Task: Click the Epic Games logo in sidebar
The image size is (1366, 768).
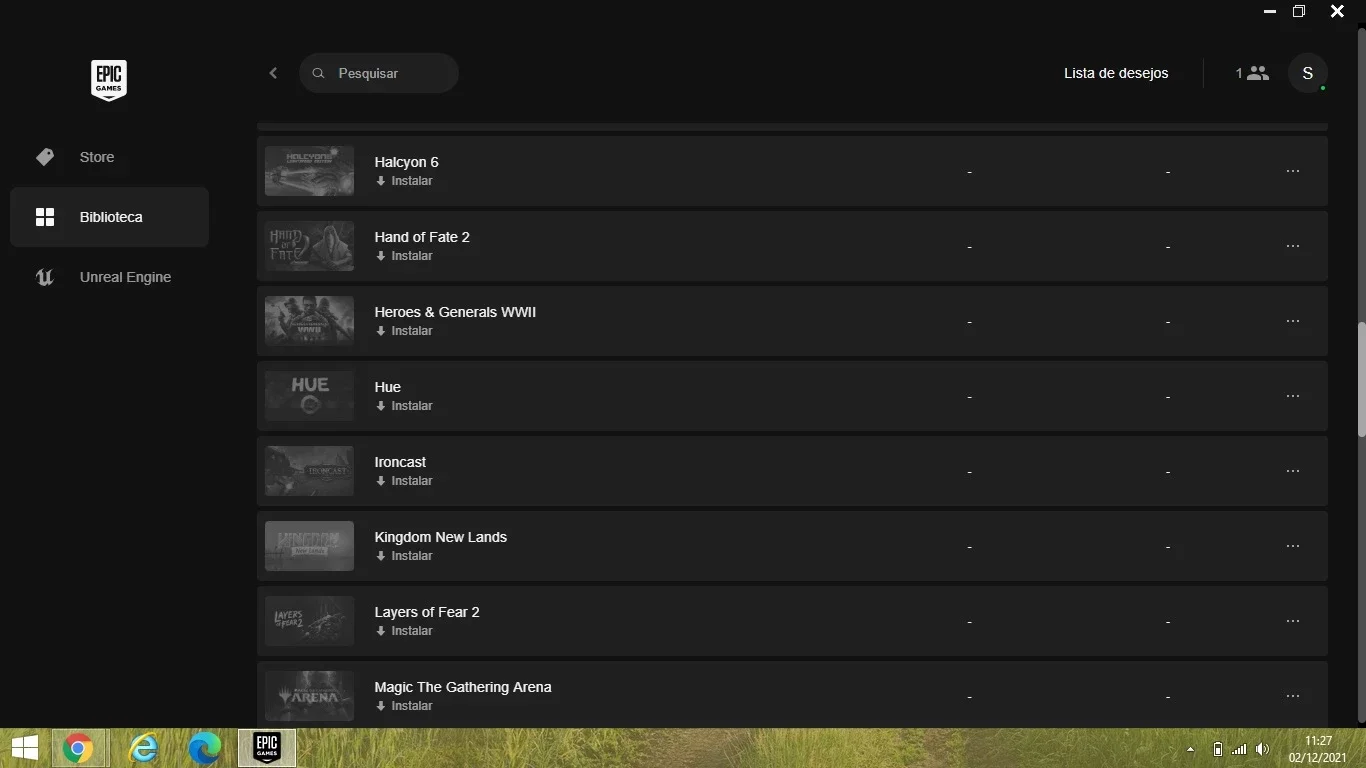Action: point(109,80)
